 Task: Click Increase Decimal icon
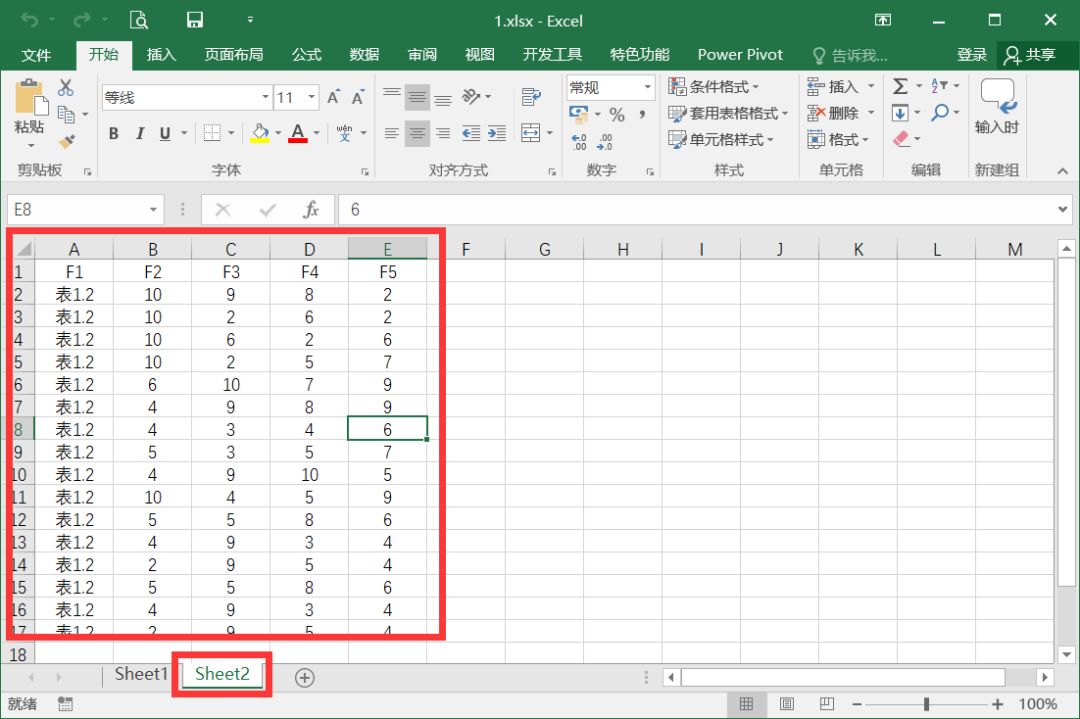[579, 142]
